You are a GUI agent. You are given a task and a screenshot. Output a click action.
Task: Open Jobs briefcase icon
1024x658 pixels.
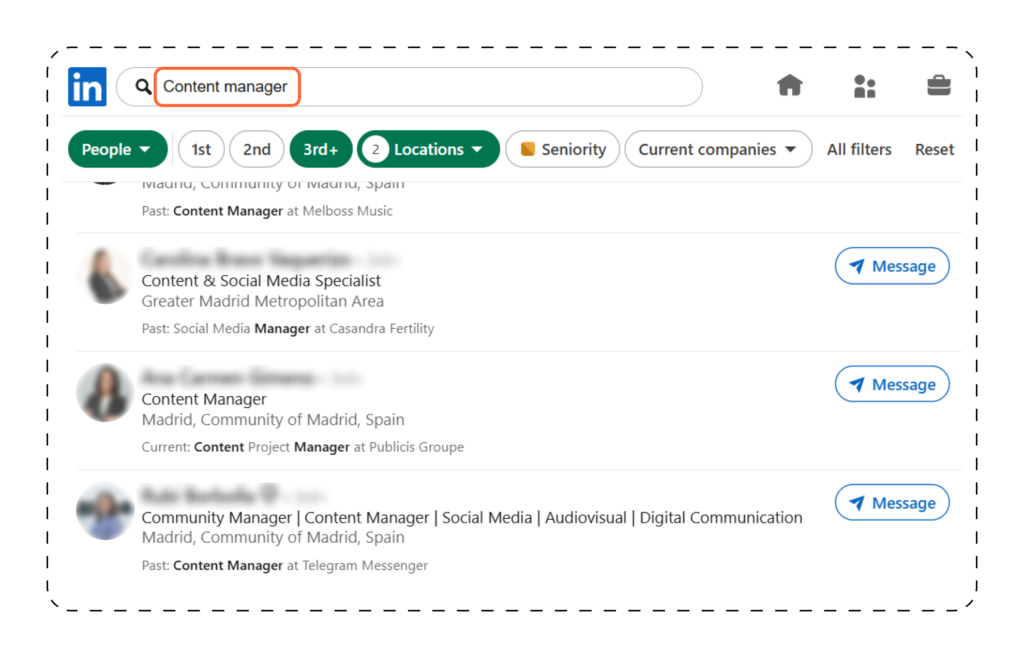click(x=938, y=86)
